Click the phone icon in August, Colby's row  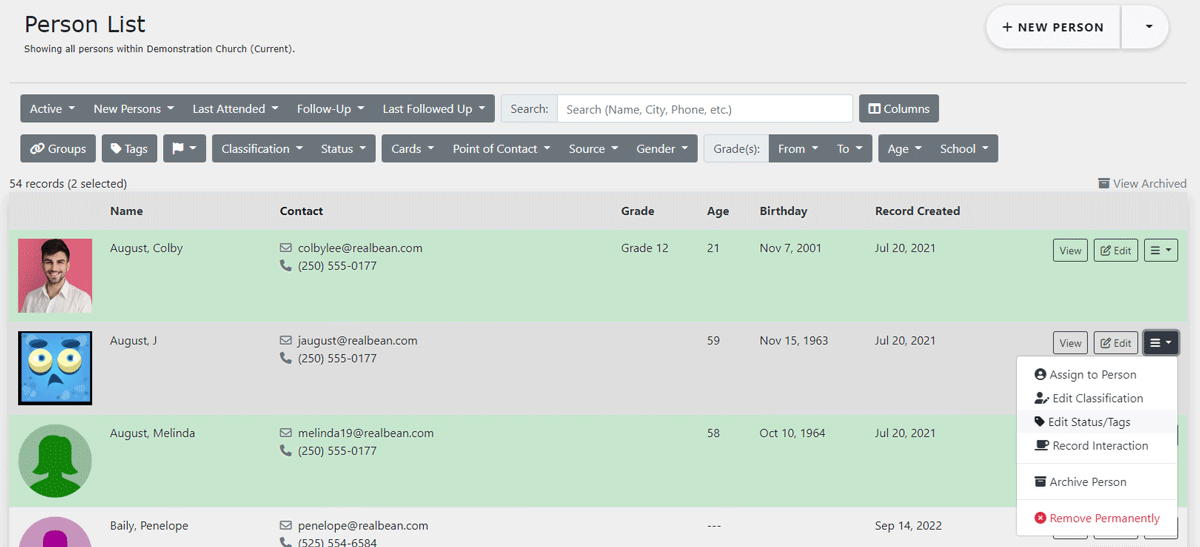(286, 266)
